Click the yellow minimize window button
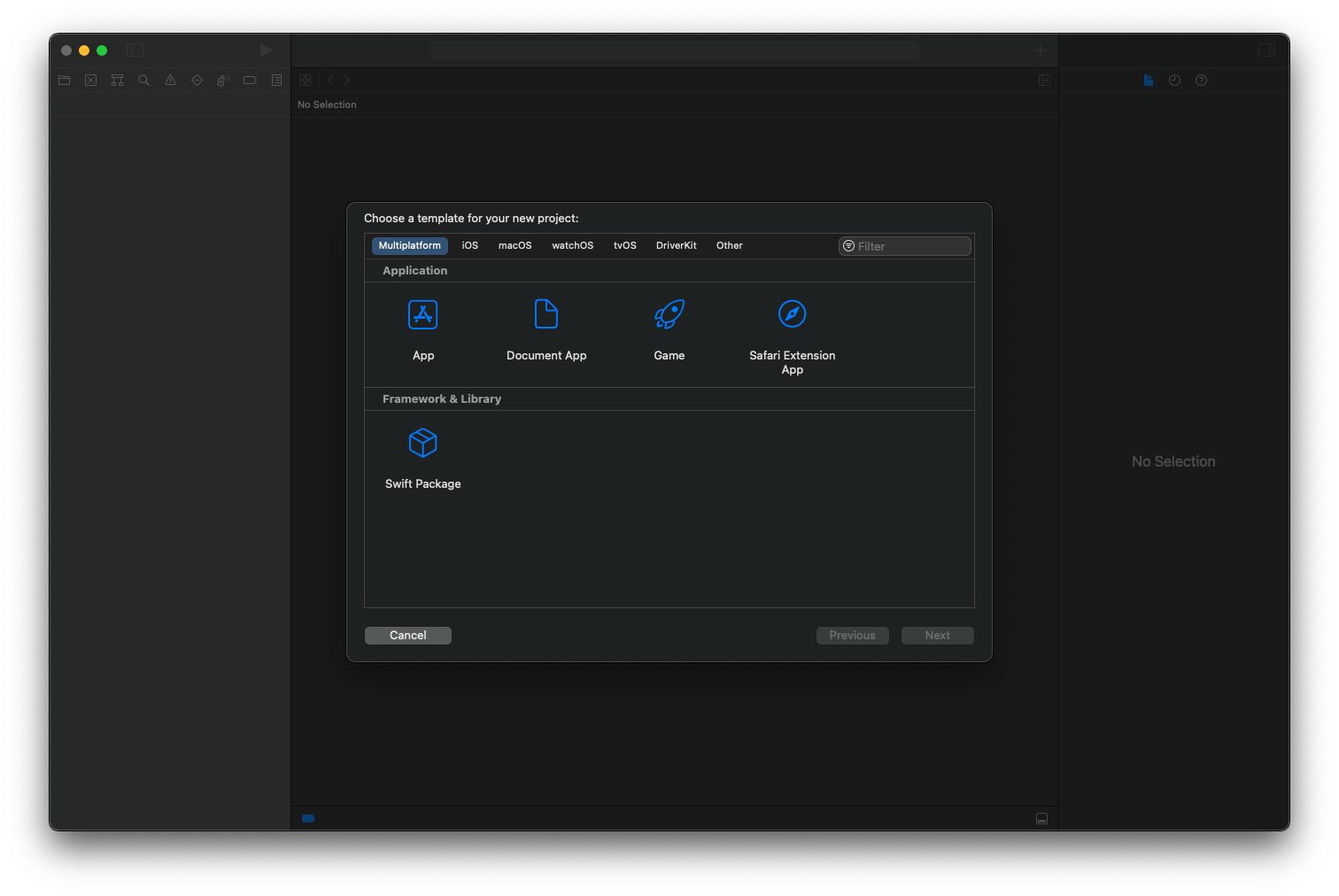This screenshot has height=896, width=1339. [84, 50]
